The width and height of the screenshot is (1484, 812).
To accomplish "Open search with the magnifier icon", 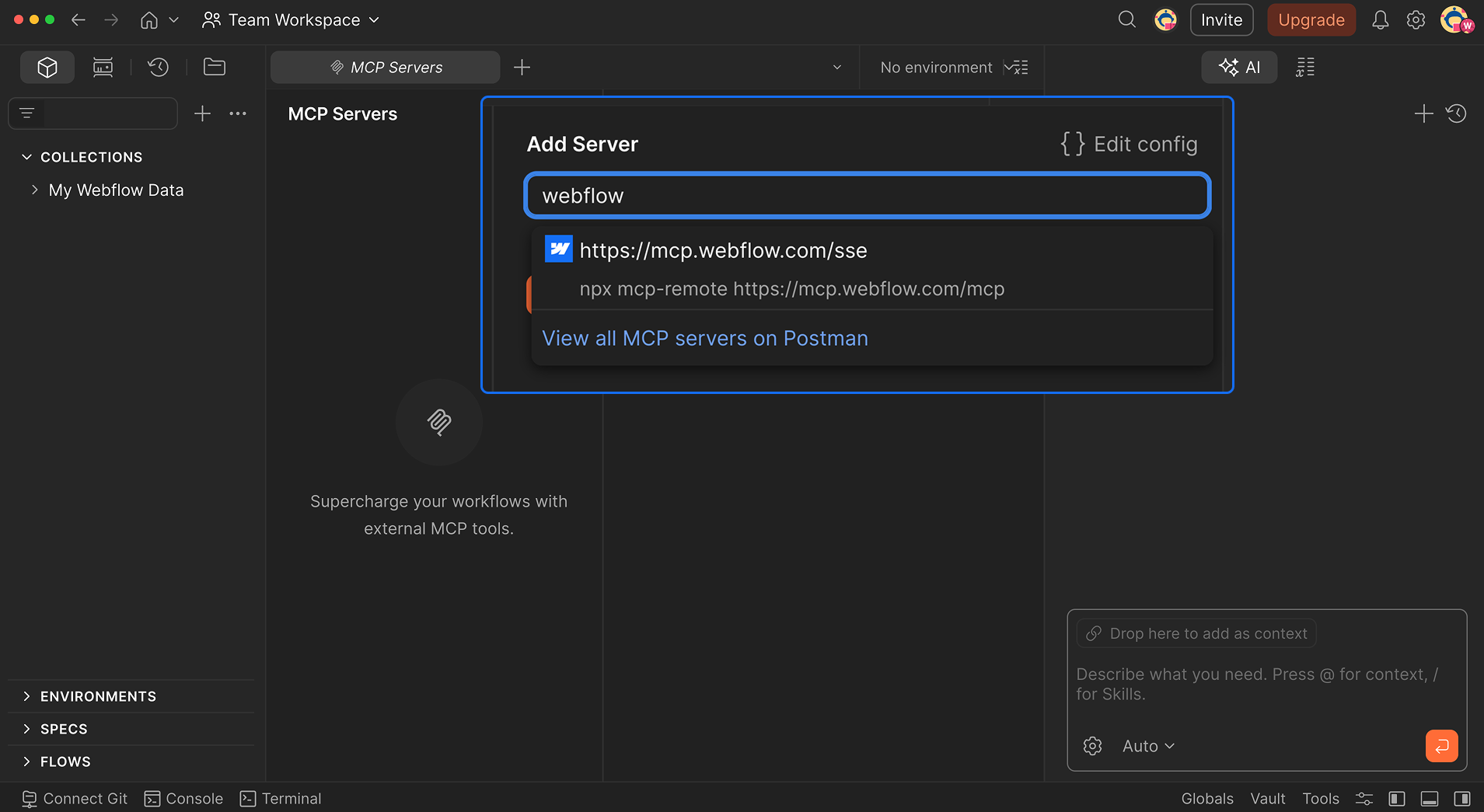I will pyautogui.click(x=1126, y=19).
